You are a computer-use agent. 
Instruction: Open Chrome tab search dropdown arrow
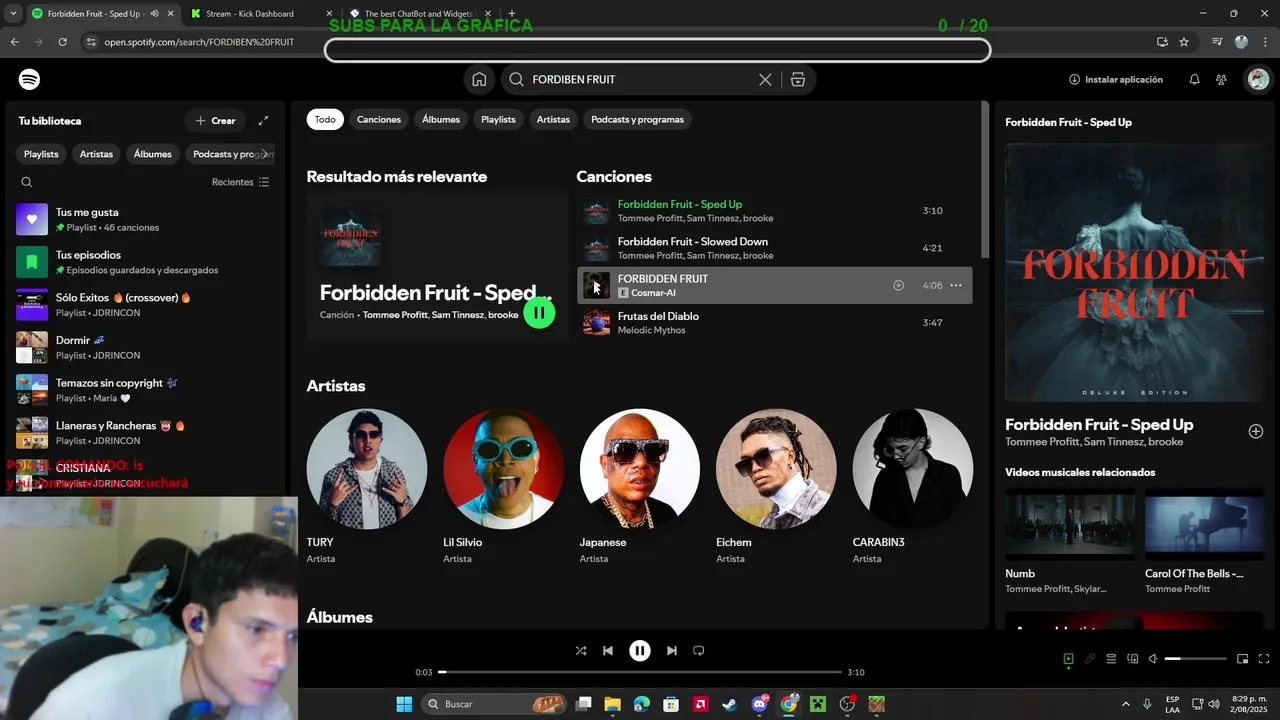(13, 14)
